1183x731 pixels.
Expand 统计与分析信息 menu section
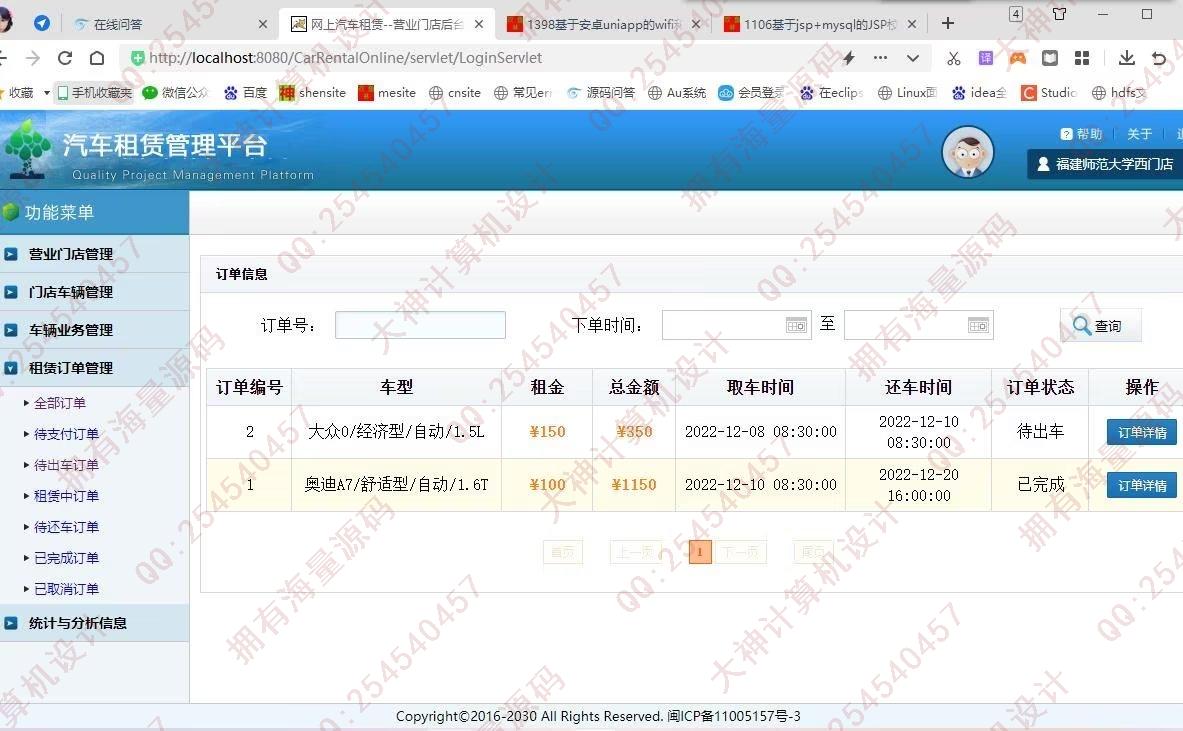94,623
